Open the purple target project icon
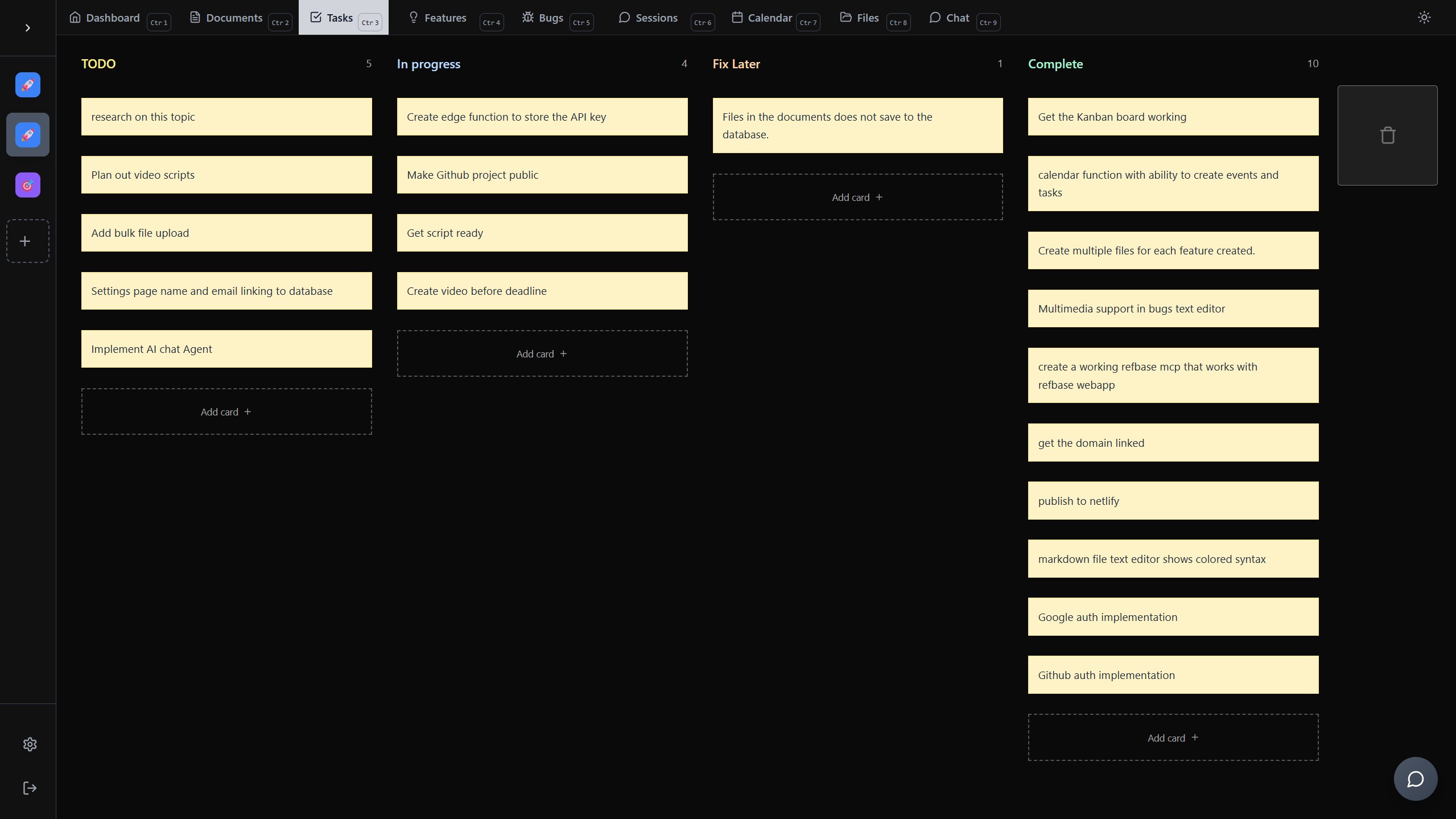 click(27, 185)
